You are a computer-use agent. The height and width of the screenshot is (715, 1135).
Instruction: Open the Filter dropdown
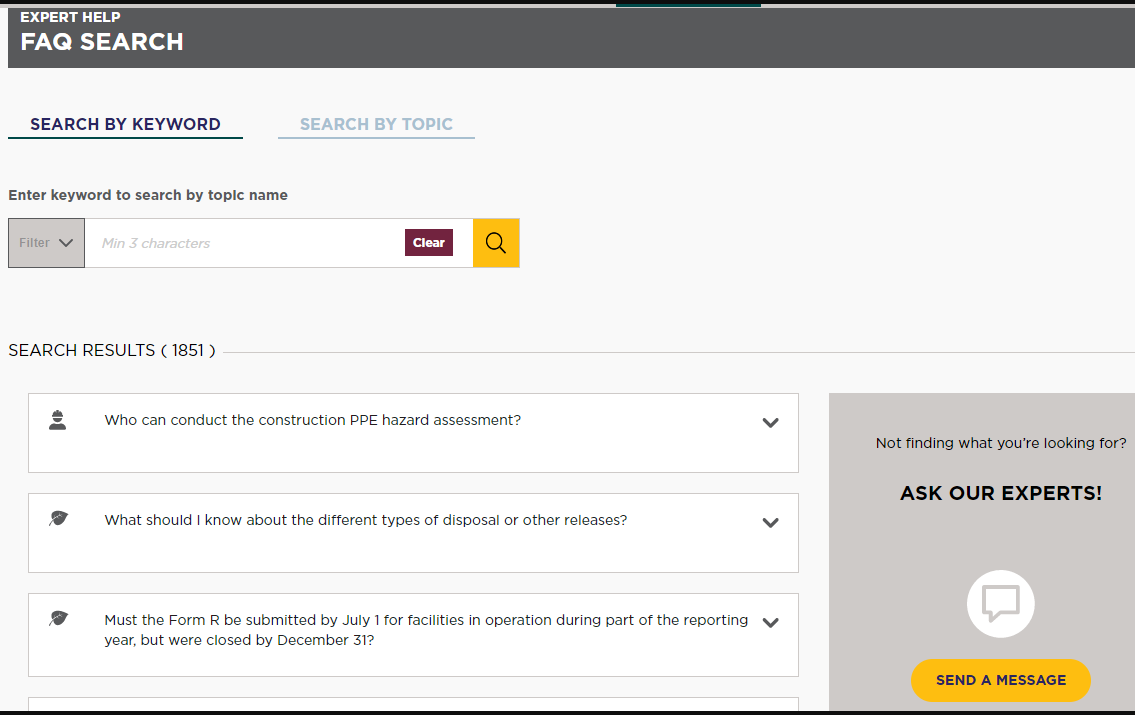(46, 243)
